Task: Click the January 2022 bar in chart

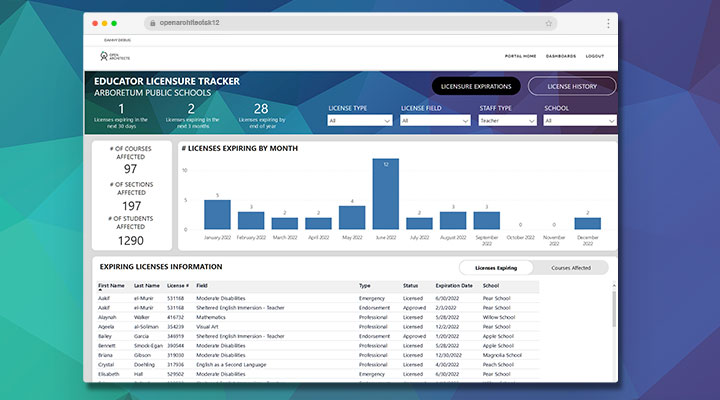Action: (217, 214)
